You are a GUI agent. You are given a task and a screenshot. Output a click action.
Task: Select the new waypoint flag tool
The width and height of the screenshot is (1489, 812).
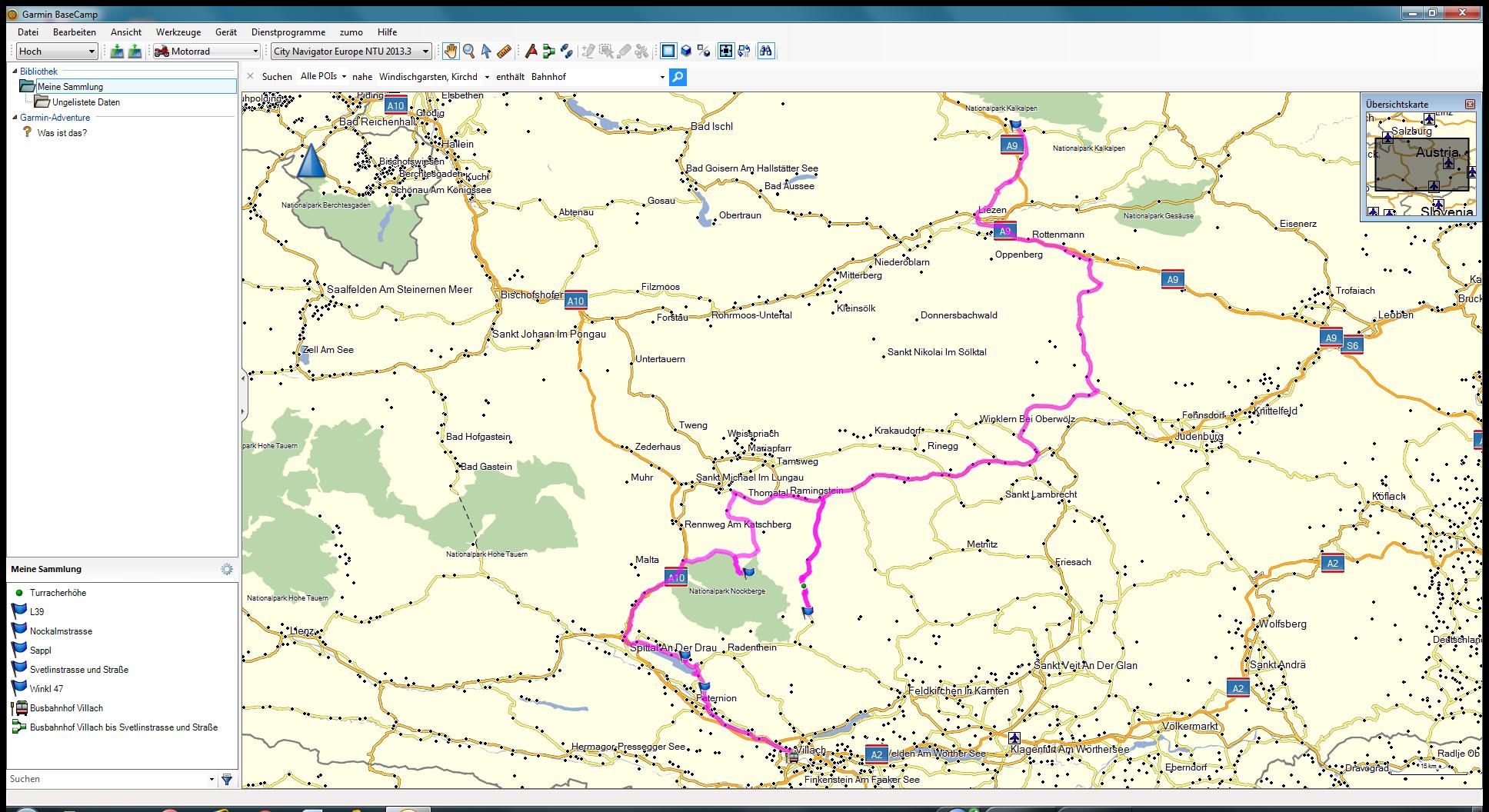click(531, 52)
